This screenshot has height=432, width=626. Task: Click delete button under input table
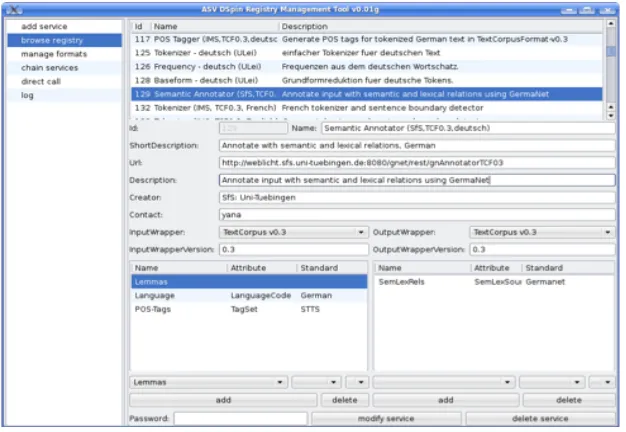pos(345,400)
